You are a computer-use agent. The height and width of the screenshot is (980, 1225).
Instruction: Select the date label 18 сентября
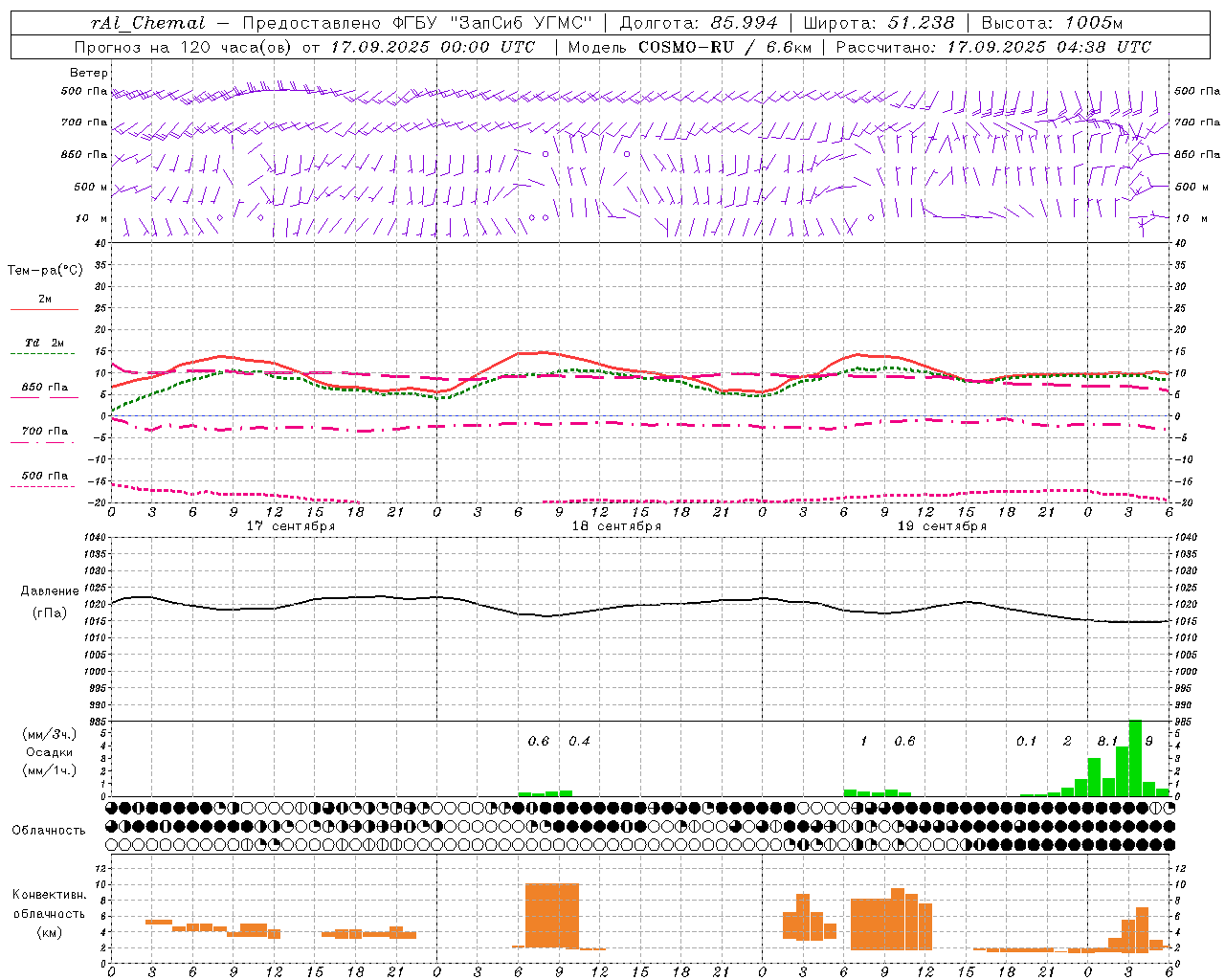tap(616, 526)
